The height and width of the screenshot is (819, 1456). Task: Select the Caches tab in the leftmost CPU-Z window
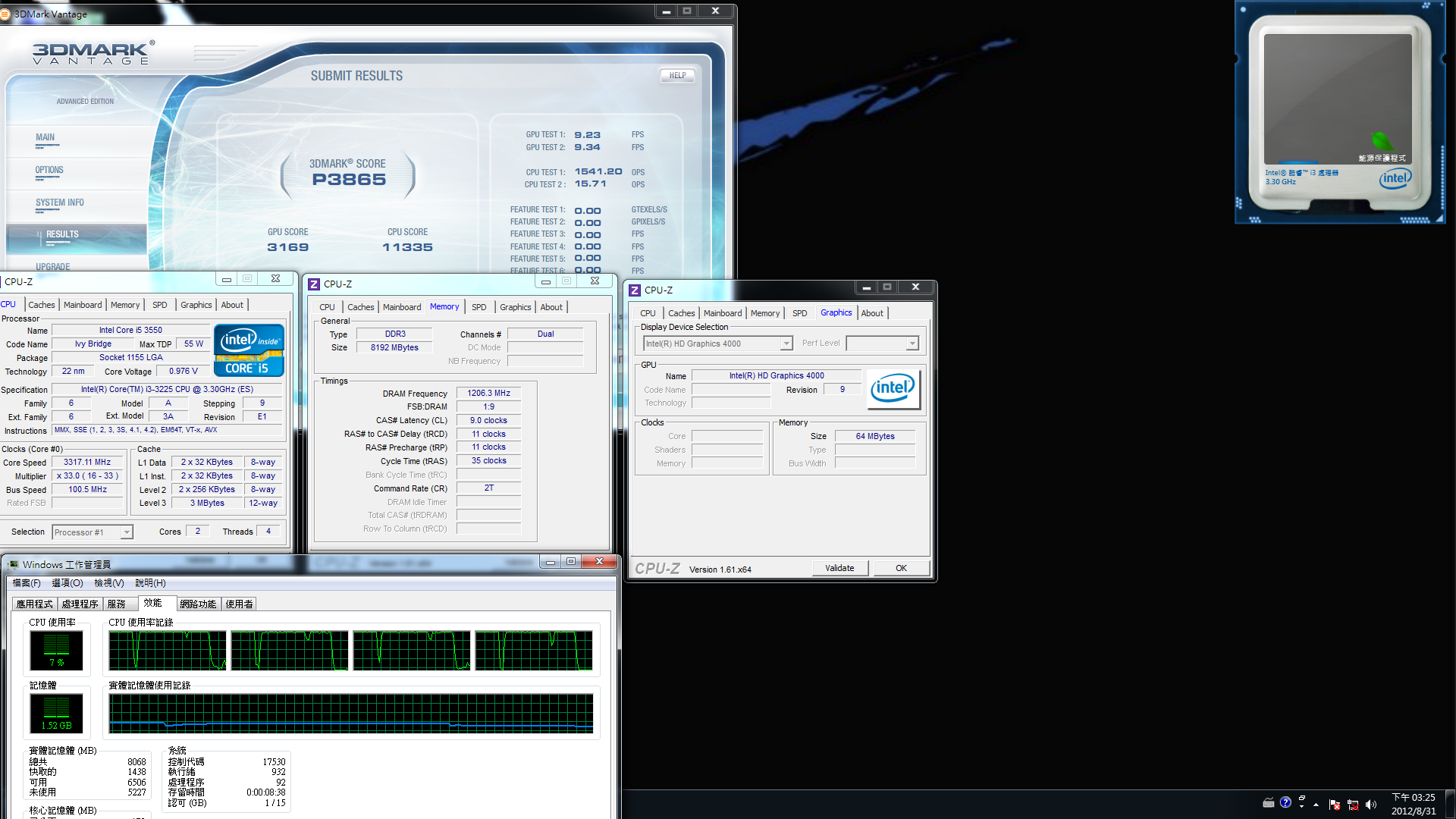(x=42, y=305)
